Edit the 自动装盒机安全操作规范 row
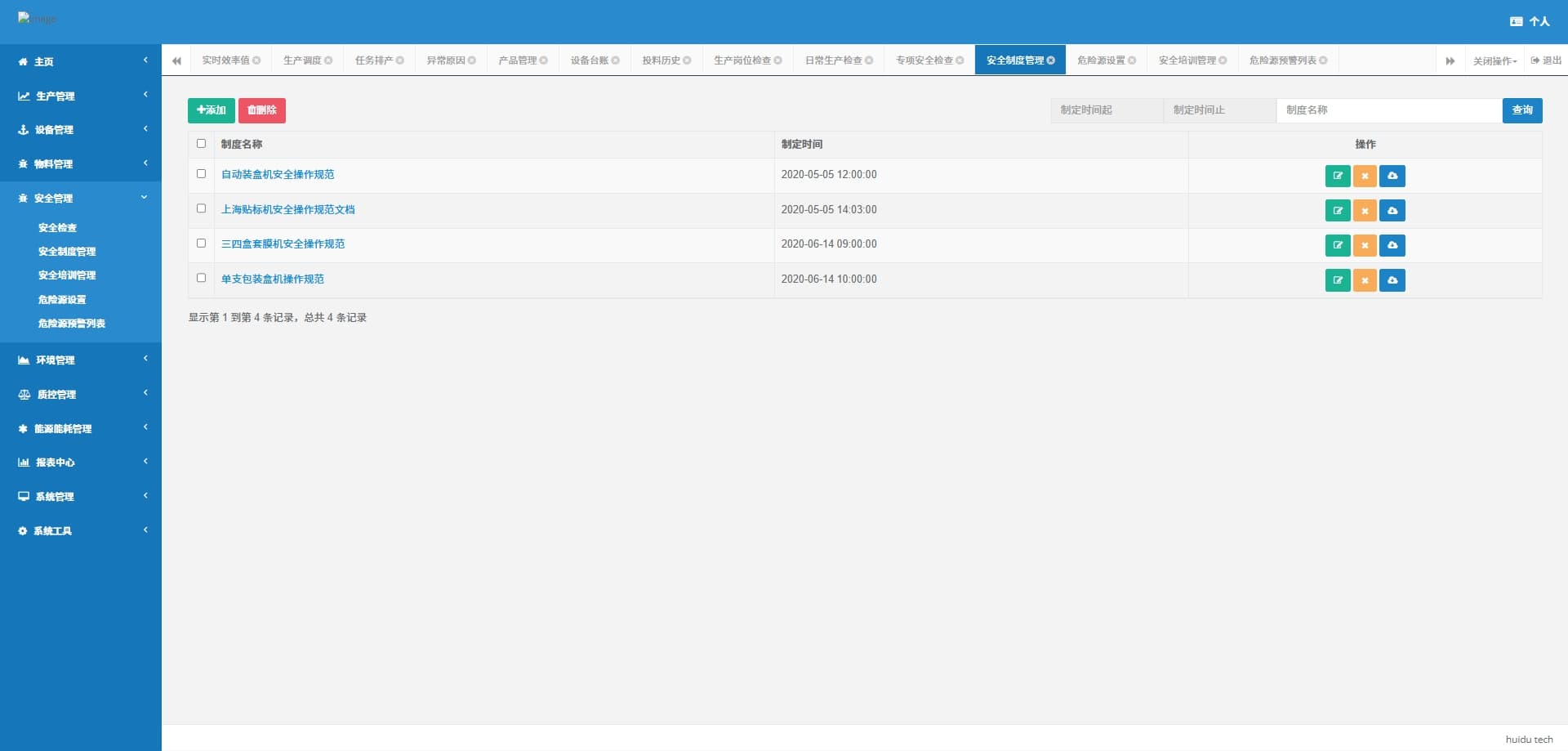Screen dimensions: 1568x751 1338,176
